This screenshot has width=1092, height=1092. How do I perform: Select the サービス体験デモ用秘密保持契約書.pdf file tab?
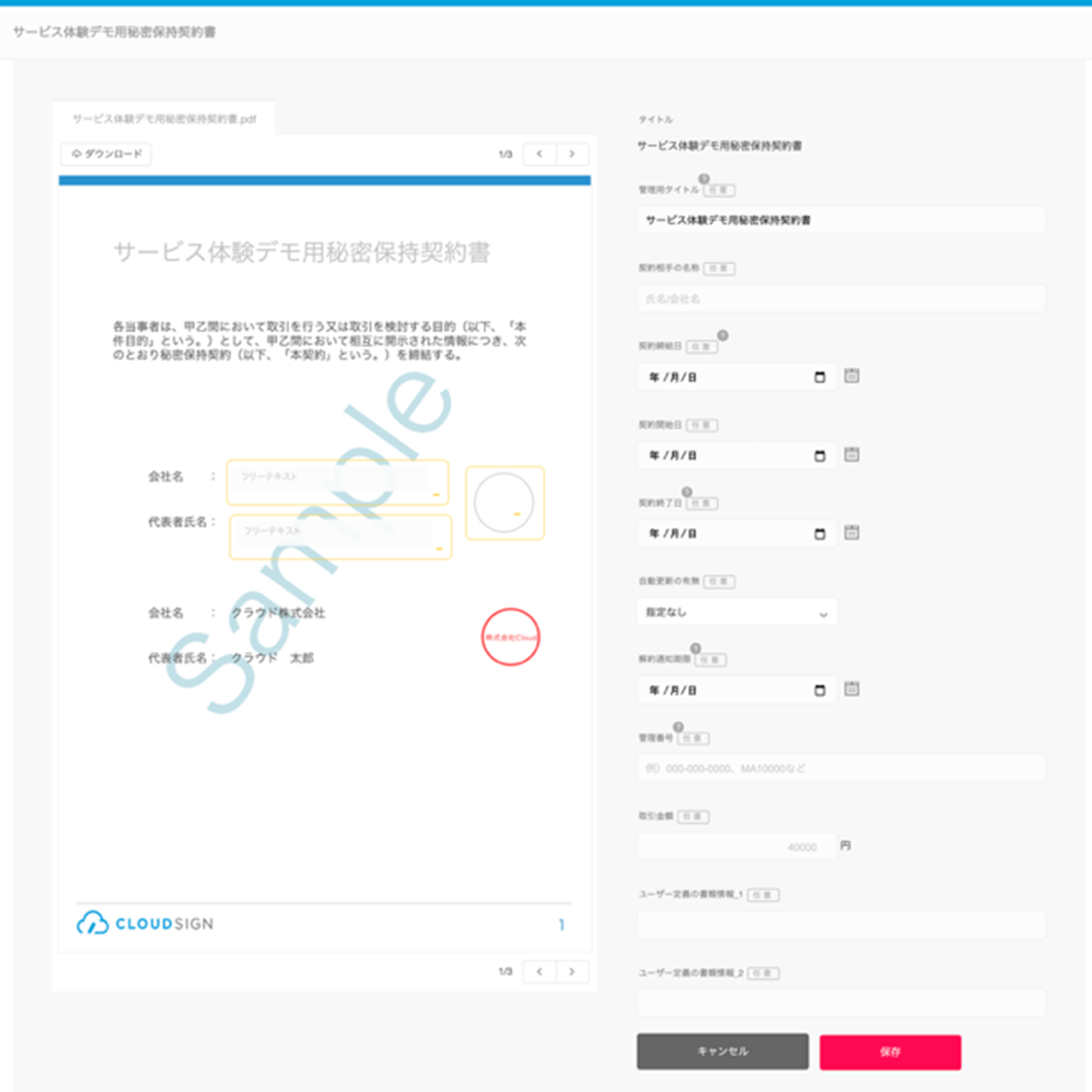pos(164,119)
